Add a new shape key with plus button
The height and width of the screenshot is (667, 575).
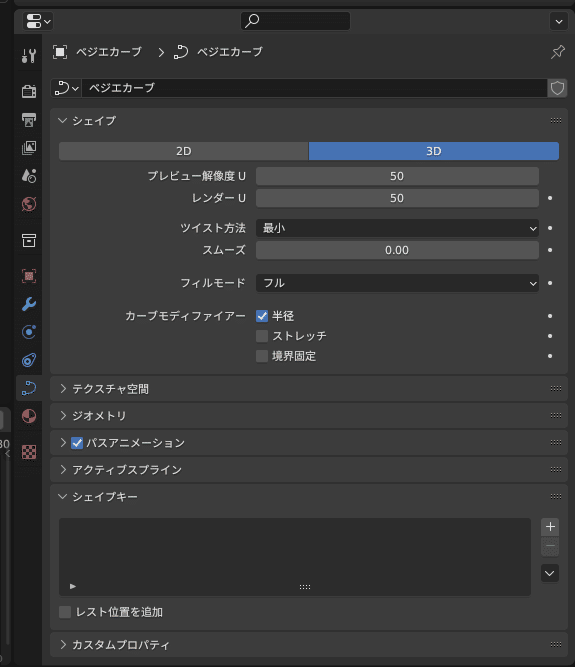550,527
